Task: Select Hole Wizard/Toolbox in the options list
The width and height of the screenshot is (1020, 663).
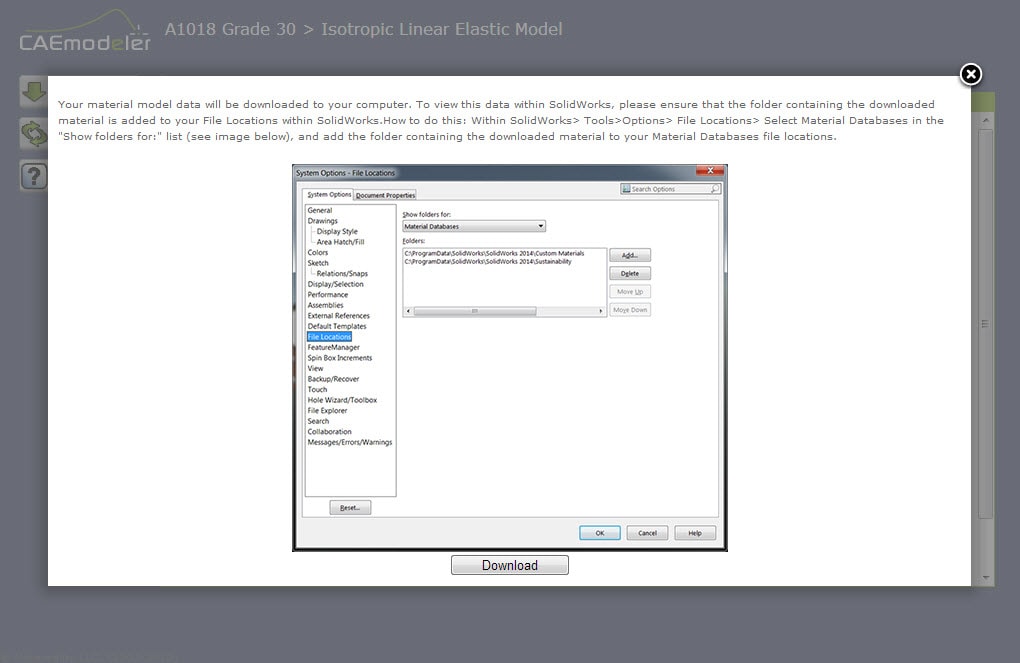Action: tap(342, 399)
